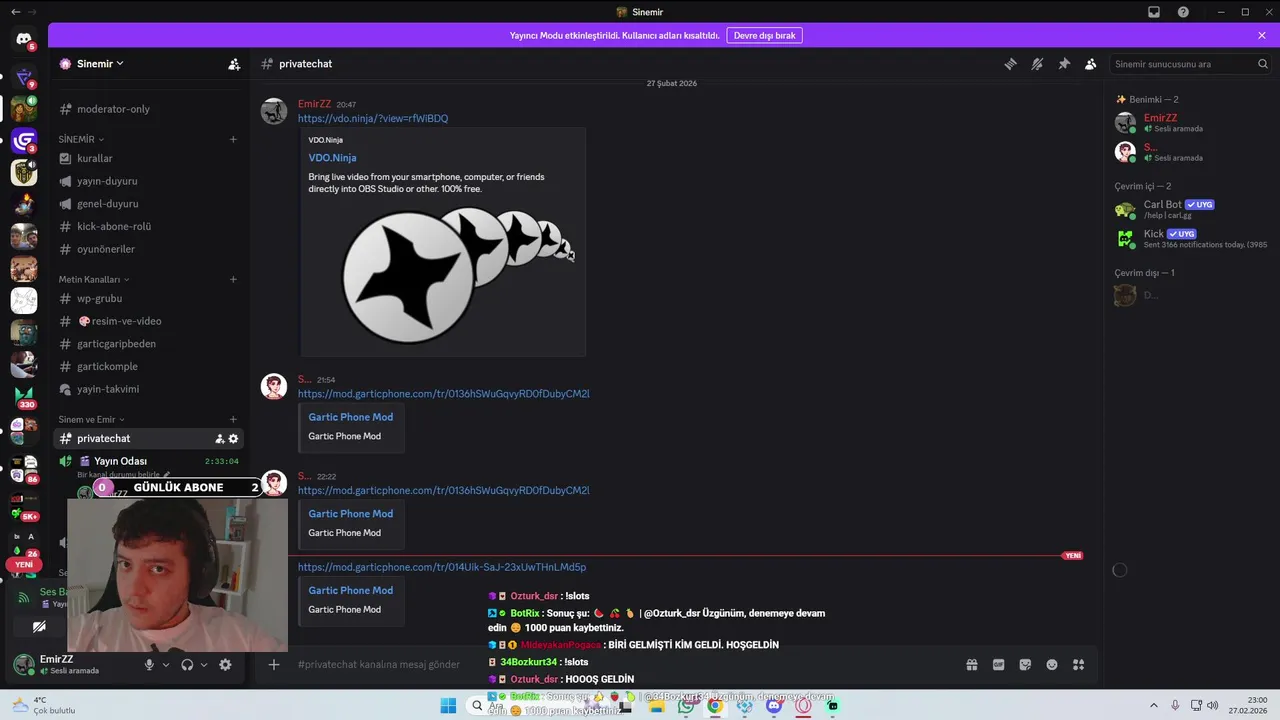Collapse the Metin Kanalları category

94,279
